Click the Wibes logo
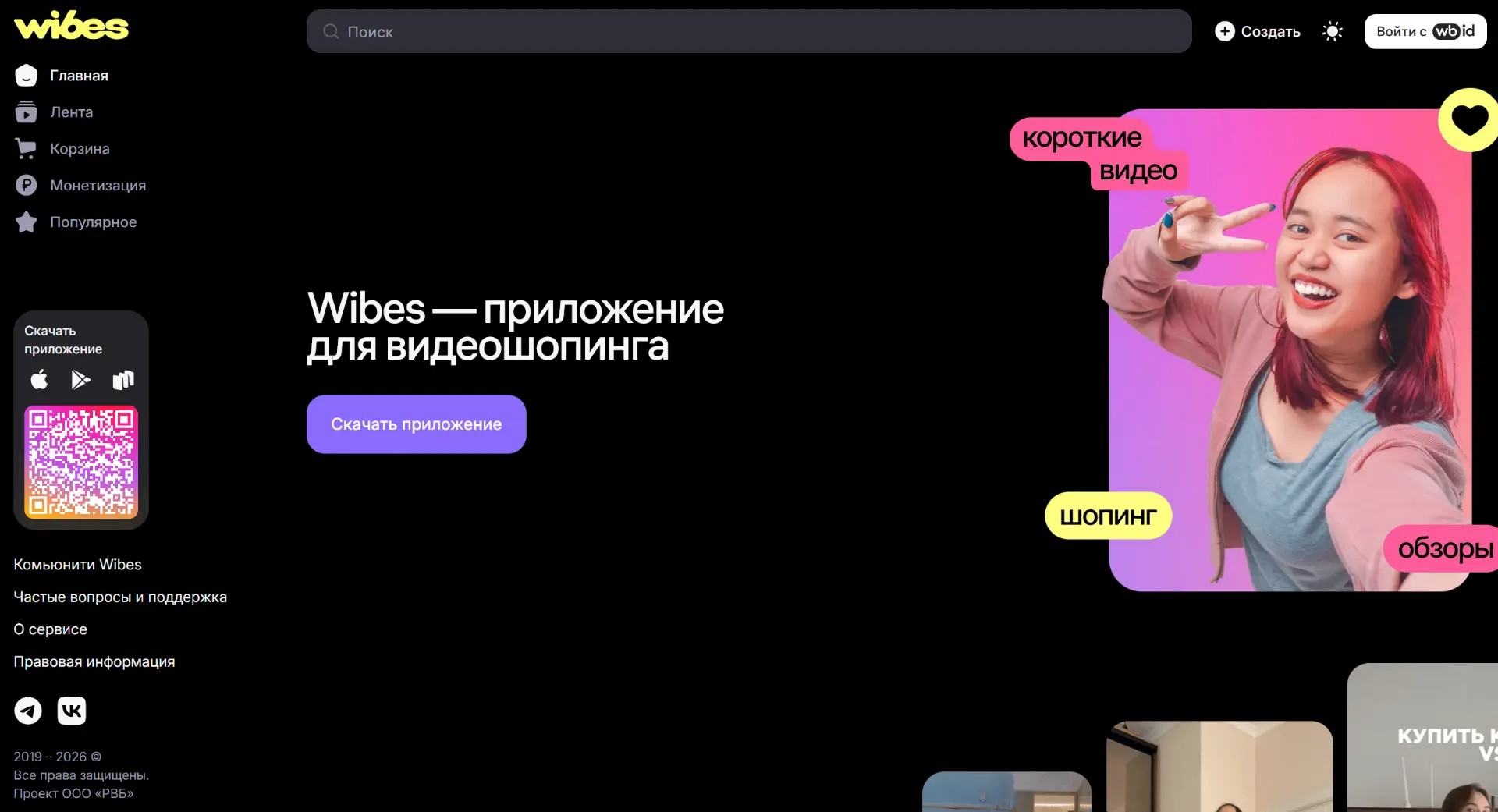 pos(71,26)
